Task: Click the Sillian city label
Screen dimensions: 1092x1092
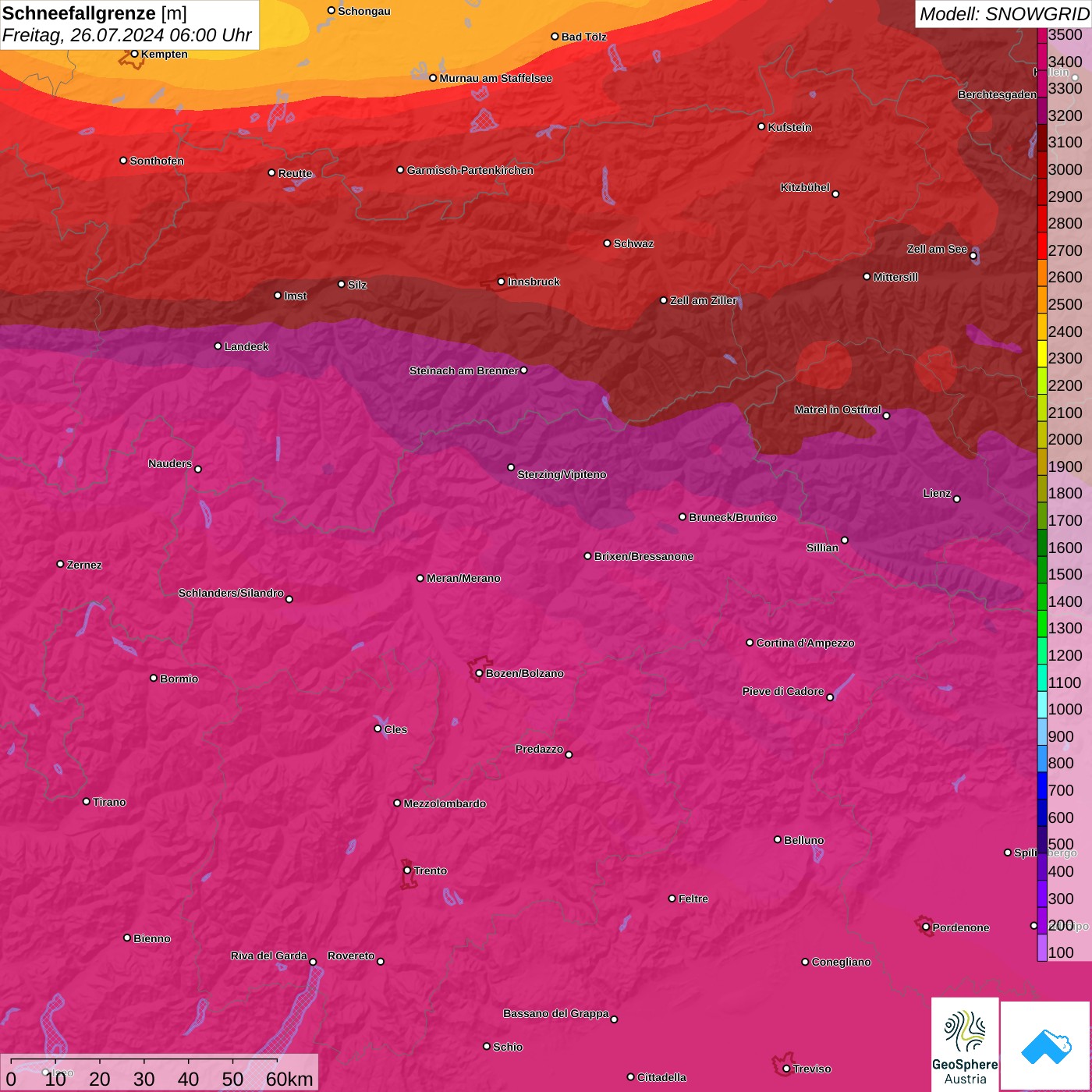Action: 822,548
